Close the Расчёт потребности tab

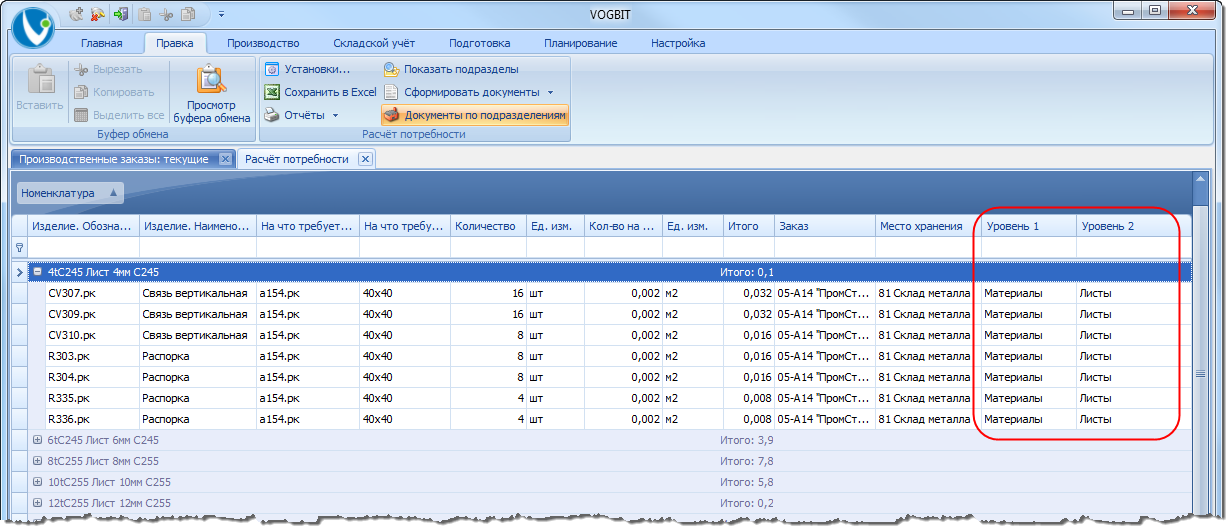click(365, 159)
